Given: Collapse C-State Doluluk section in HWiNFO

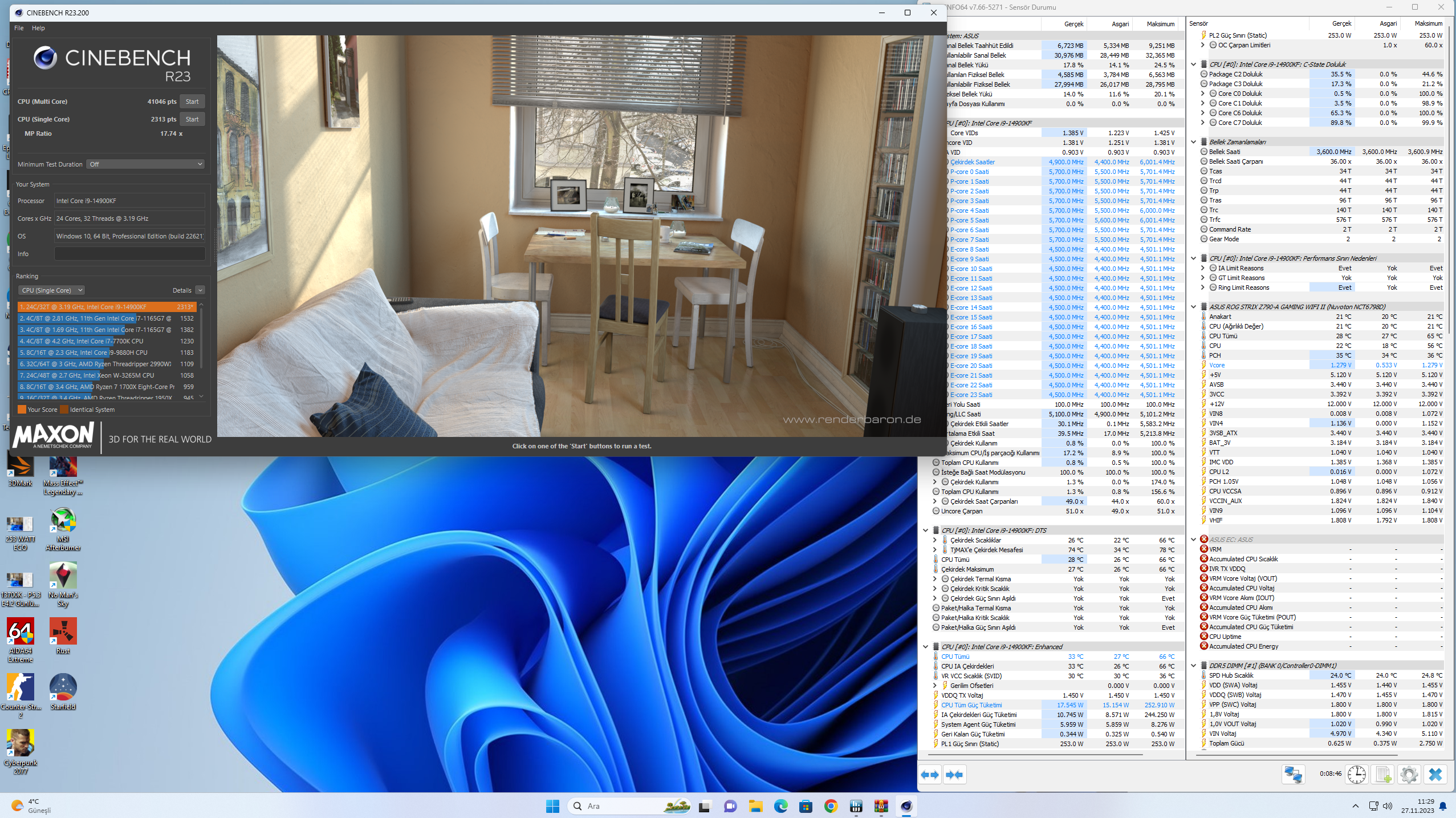Looking at the screenshot, I should click(1193, 64).
